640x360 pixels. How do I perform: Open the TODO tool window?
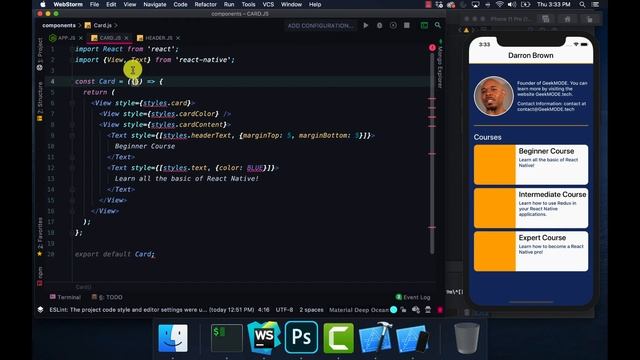[107, 297]
